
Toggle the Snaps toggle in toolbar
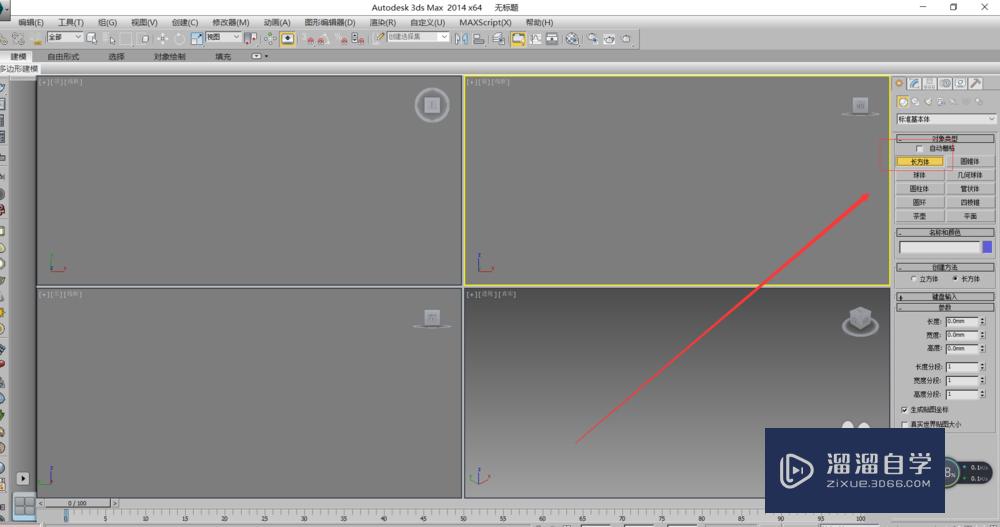click(x=310, y=39)
